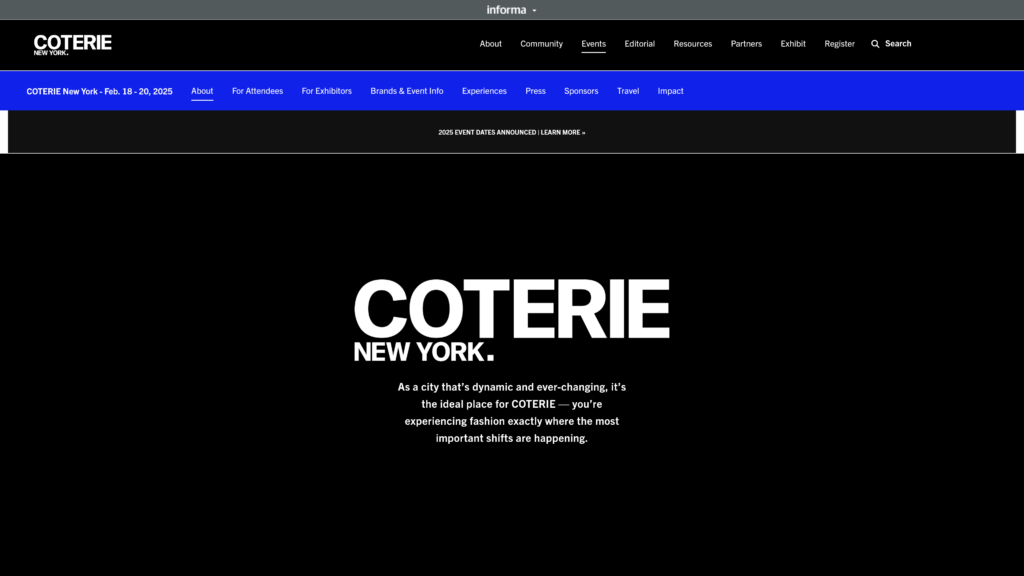This screenshot has width=1024, height=576.
Task: Click the Search label in header
Action: click(x=898, y=44)
